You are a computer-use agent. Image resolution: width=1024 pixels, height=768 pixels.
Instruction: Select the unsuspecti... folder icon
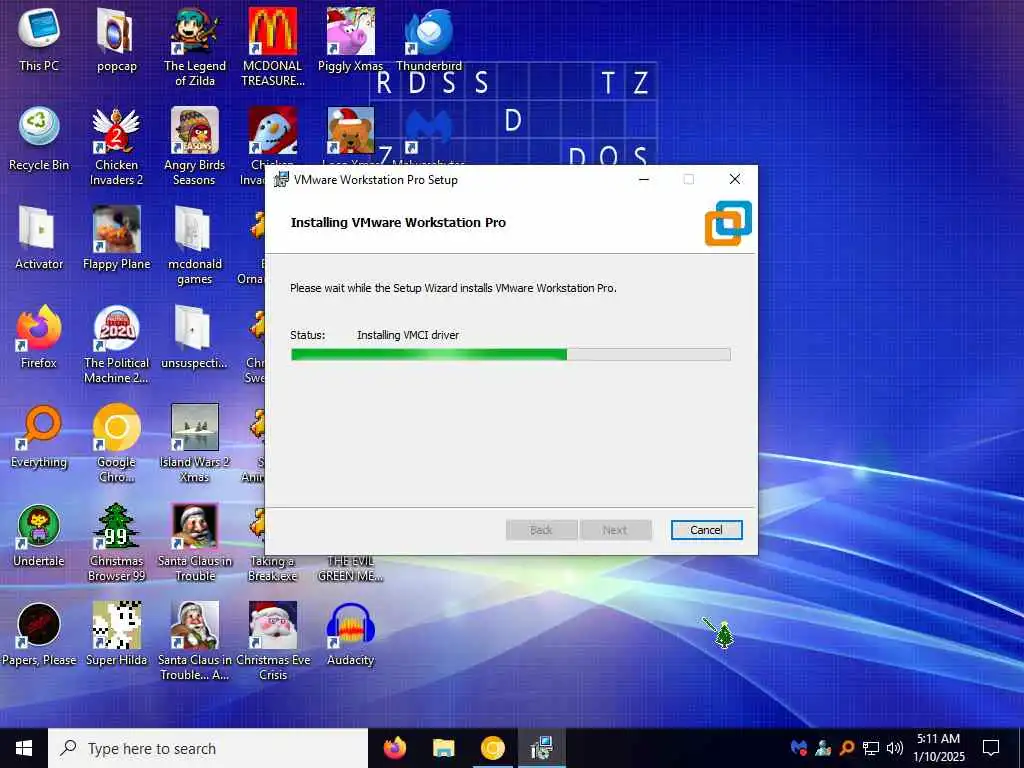[195, 336]
